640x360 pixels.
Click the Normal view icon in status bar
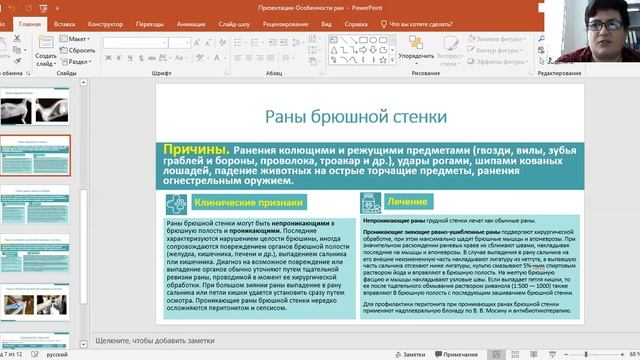pyautogui.click(x=496, y=354)
